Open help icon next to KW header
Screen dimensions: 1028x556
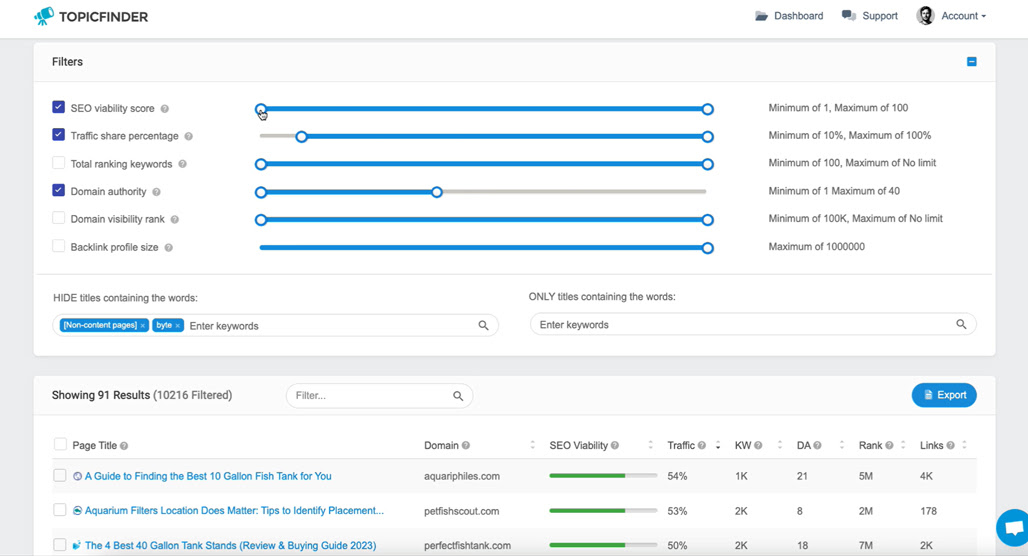[758, 445]
